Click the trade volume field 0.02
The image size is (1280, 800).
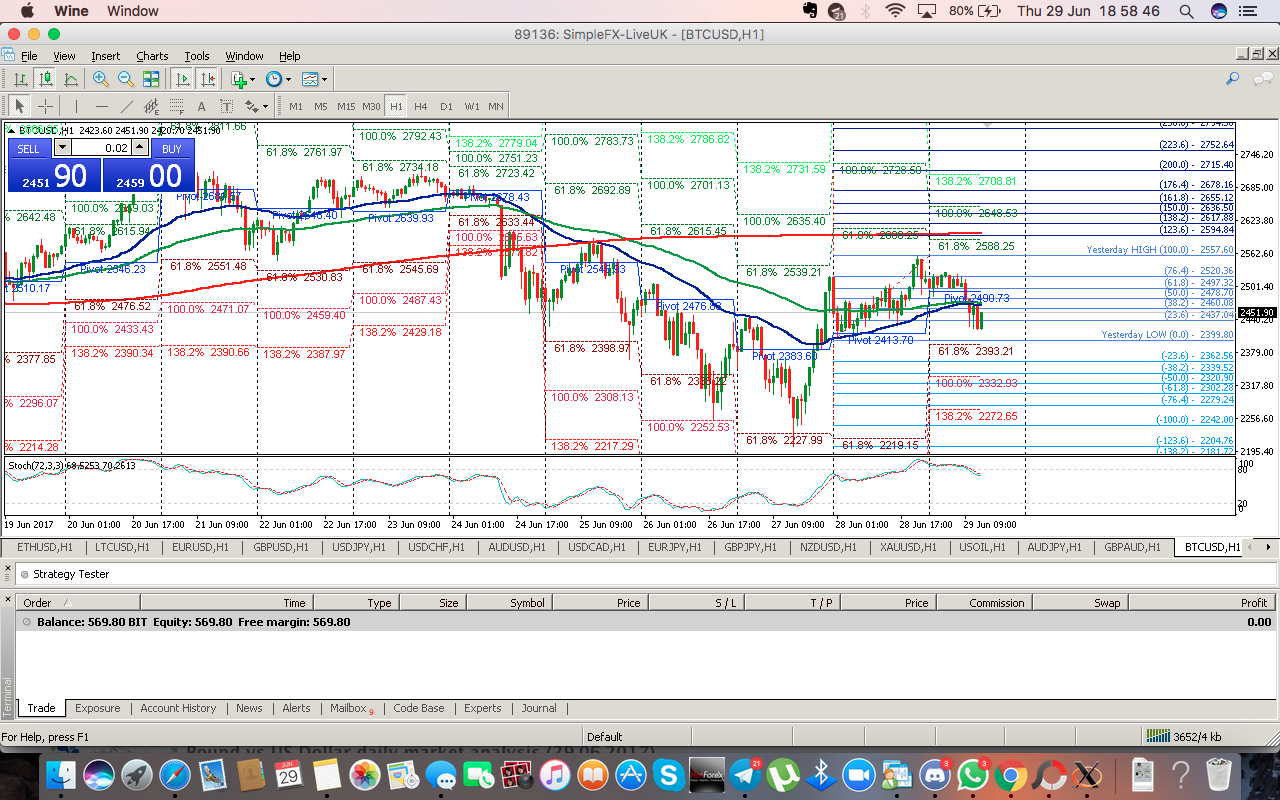tap(101, 148)
